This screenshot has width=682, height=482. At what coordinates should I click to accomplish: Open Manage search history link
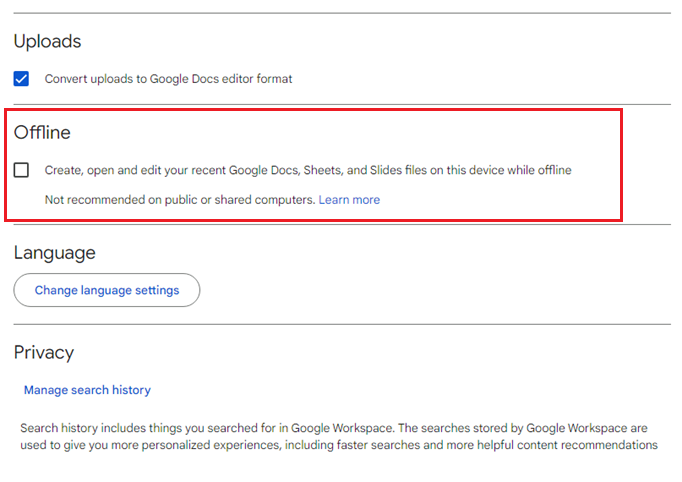(x=87, y=390)
